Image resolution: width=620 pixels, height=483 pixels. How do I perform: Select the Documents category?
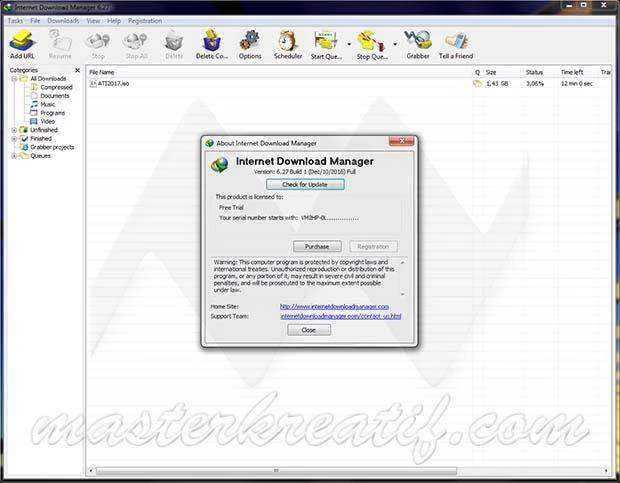click(x=55, y=96)
